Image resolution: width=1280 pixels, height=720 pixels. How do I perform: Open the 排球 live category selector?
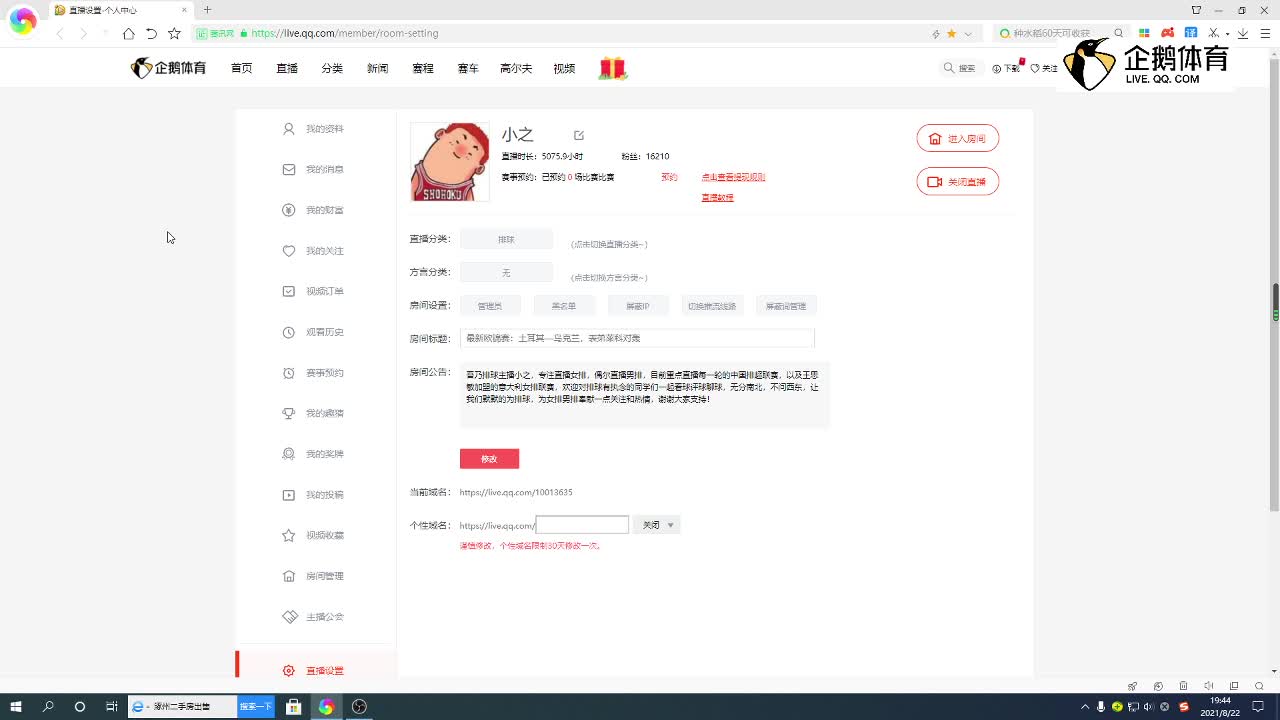(x=506, y=240)
